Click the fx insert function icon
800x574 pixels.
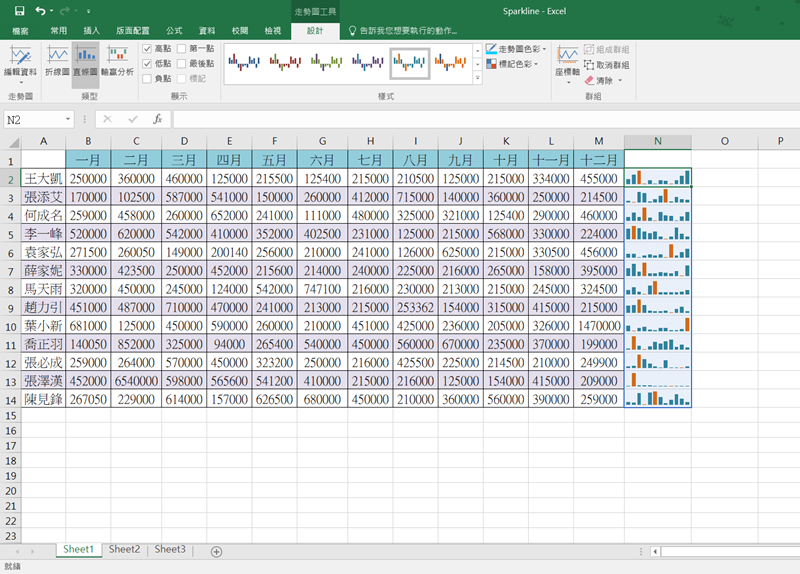tap(157, 119)
